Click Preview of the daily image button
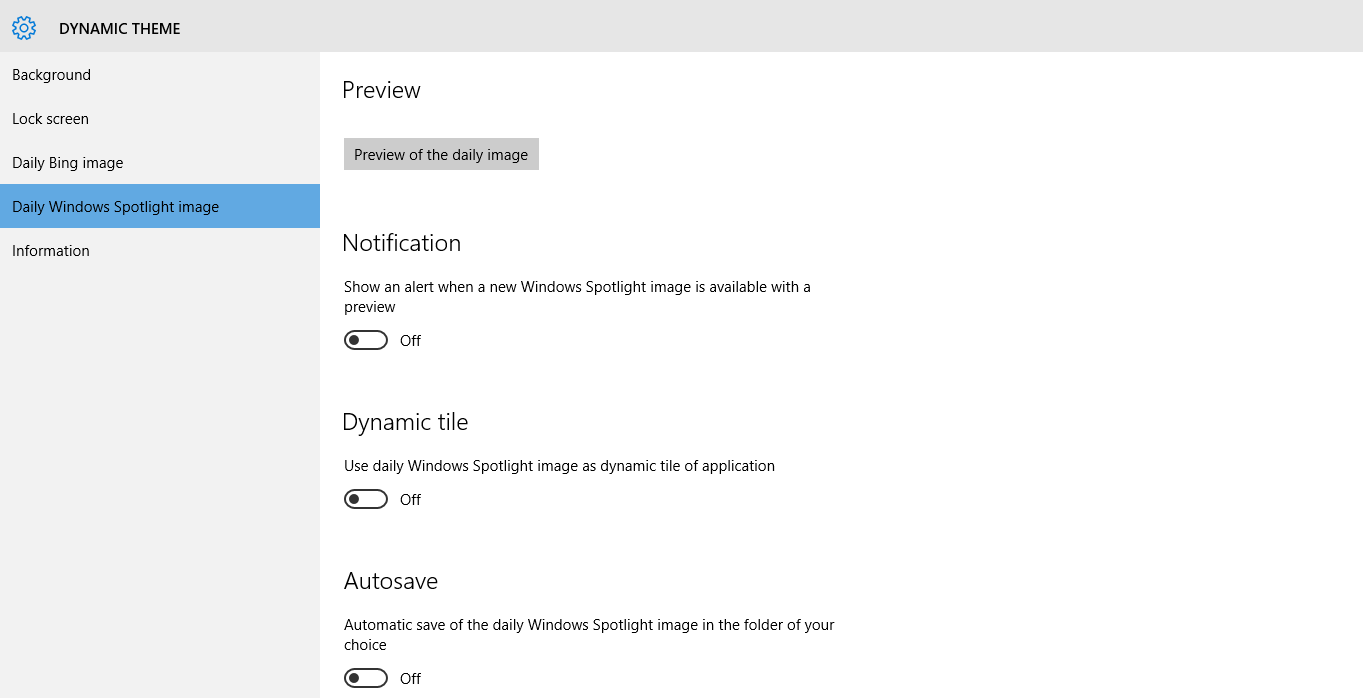 [441, 154]
